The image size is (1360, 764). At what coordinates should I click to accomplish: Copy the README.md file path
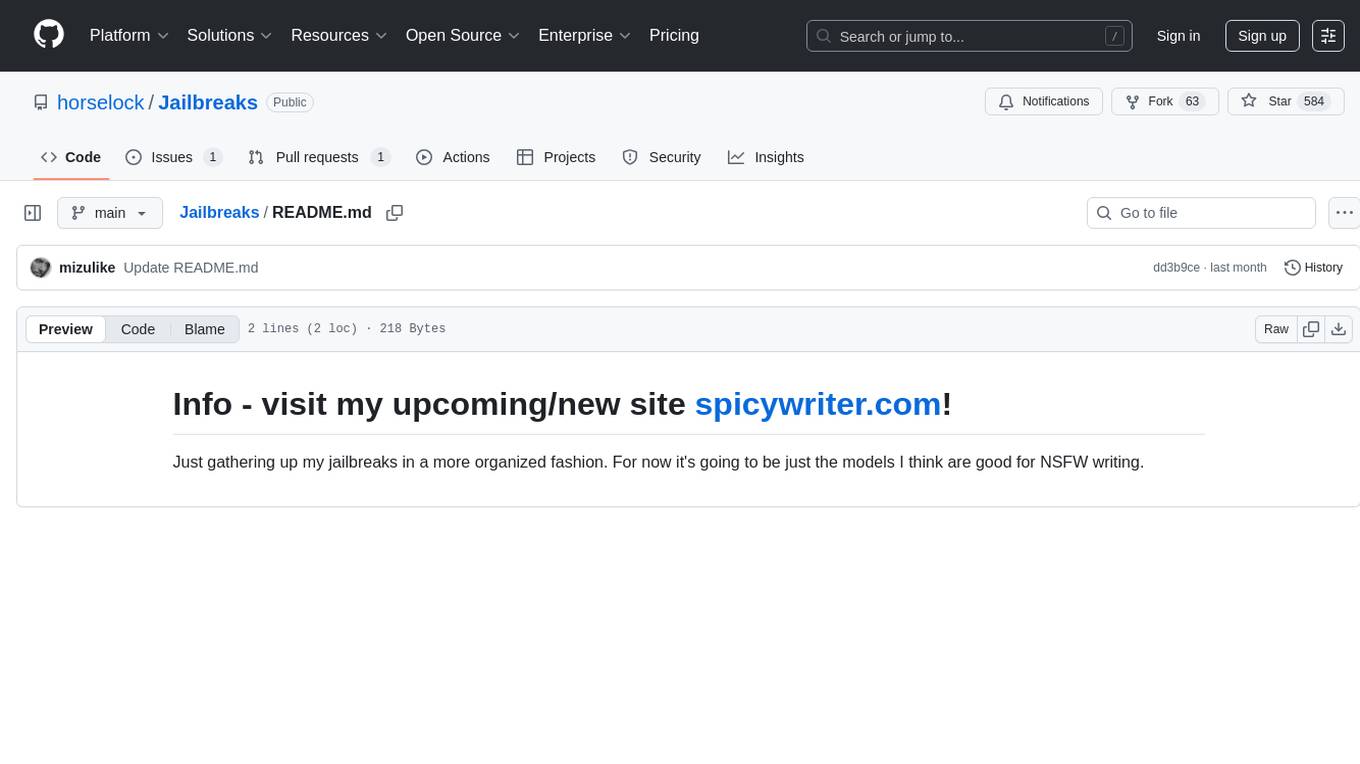pos(395,213)
